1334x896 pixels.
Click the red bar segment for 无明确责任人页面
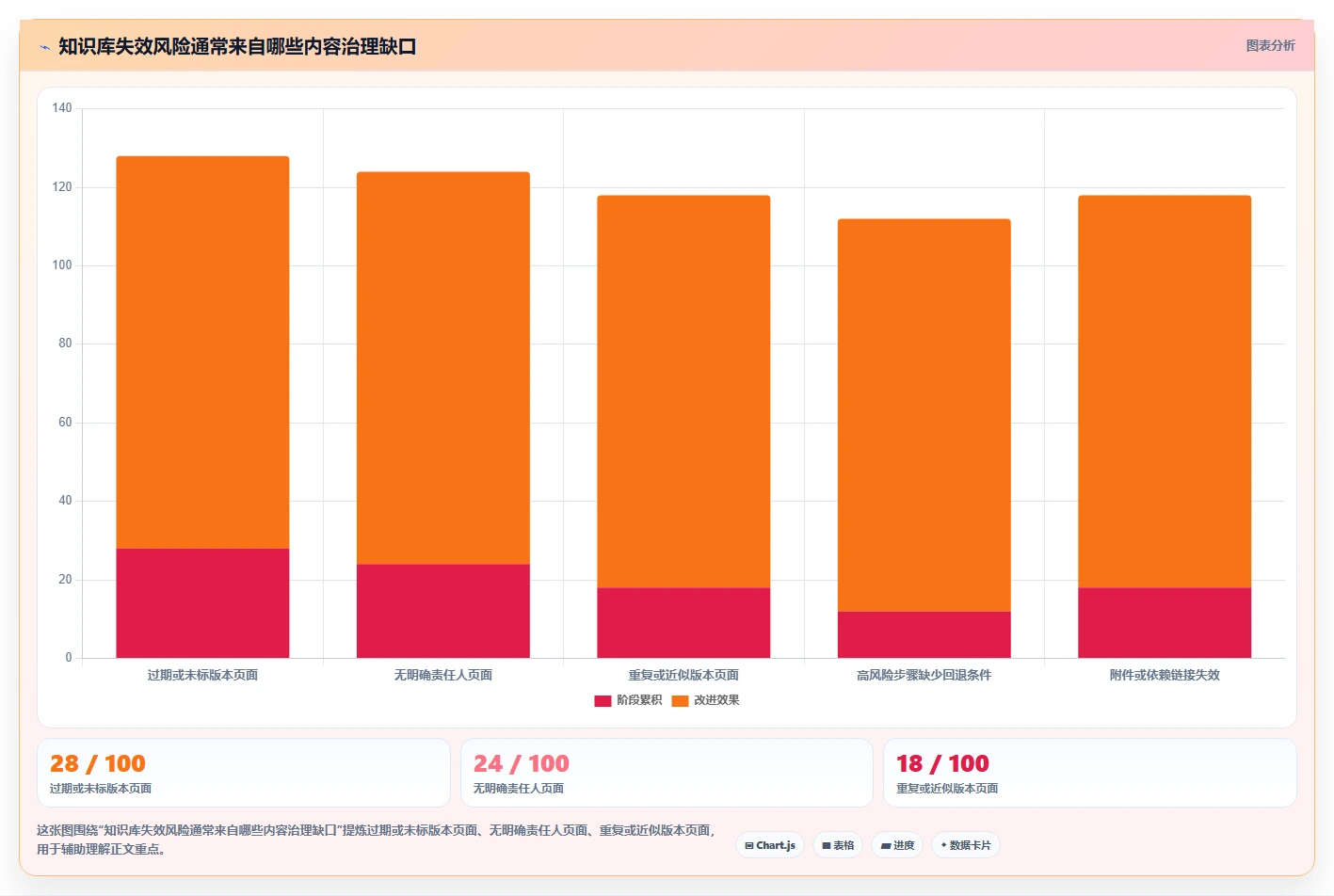click(x=443, y=611)
